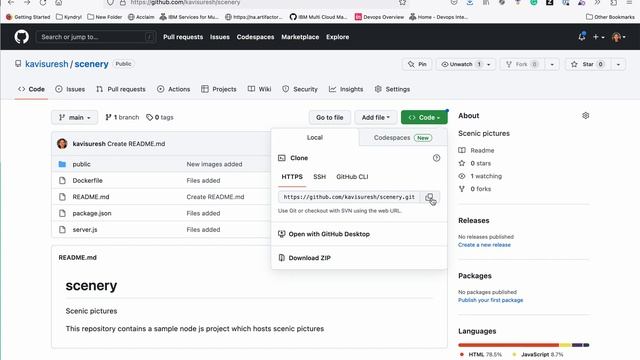
Task: Open the repository Pull requests tab
Action: [x=121, y=89]
